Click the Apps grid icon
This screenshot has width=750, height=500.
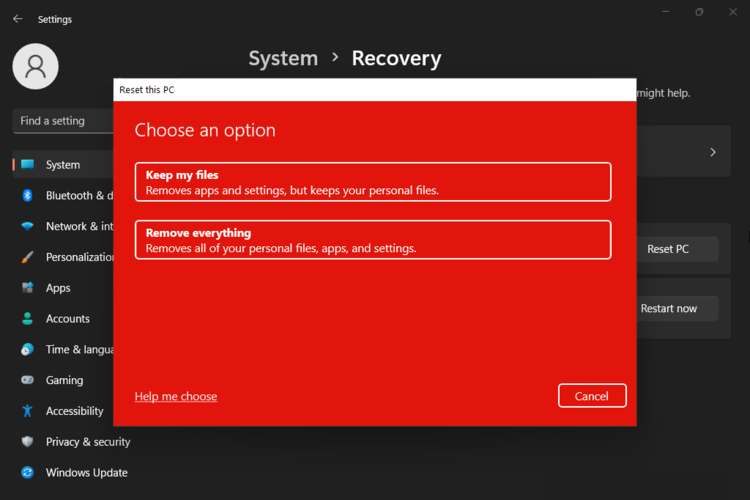[27, 288]
